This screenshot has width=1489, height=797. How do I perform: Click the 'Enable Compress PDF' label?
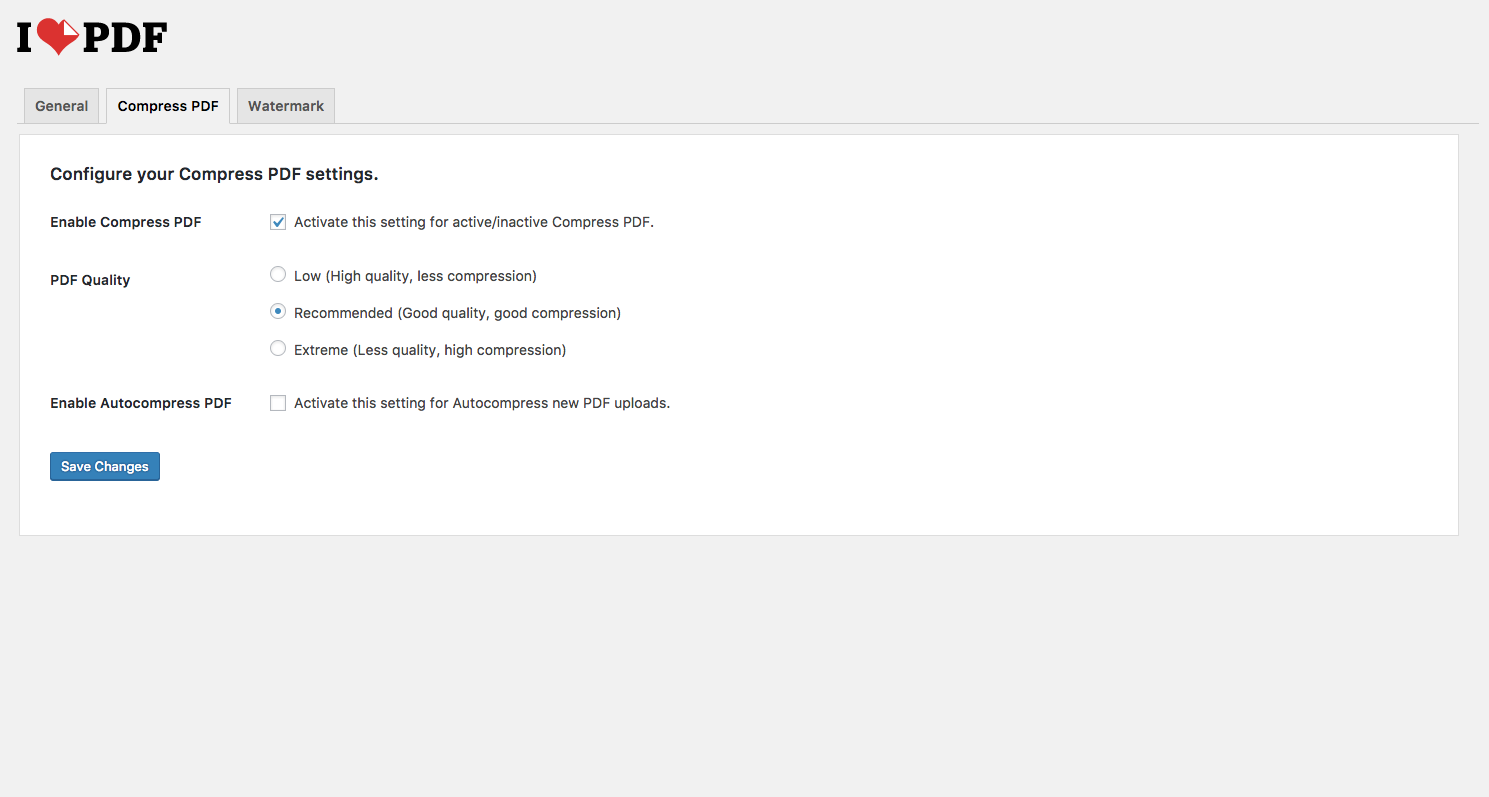(x=126, y=222)
